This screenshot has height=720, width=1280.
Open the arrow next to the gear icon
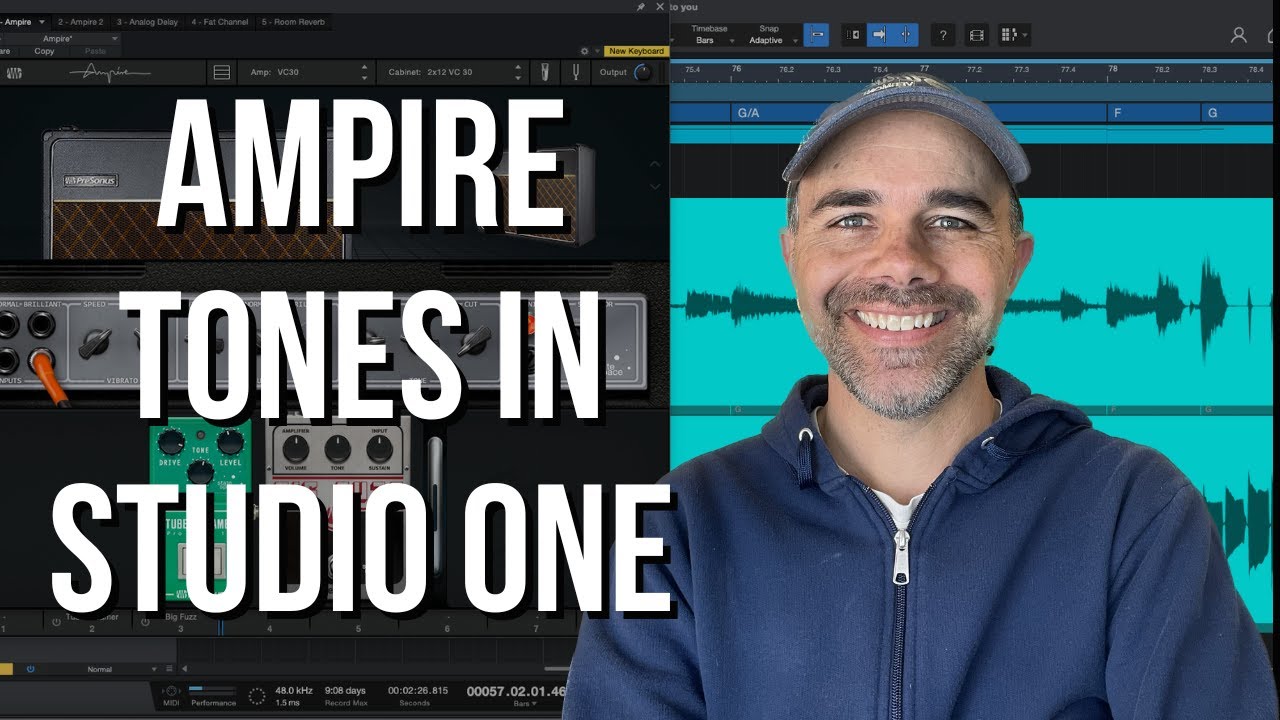tap(598, 51)
